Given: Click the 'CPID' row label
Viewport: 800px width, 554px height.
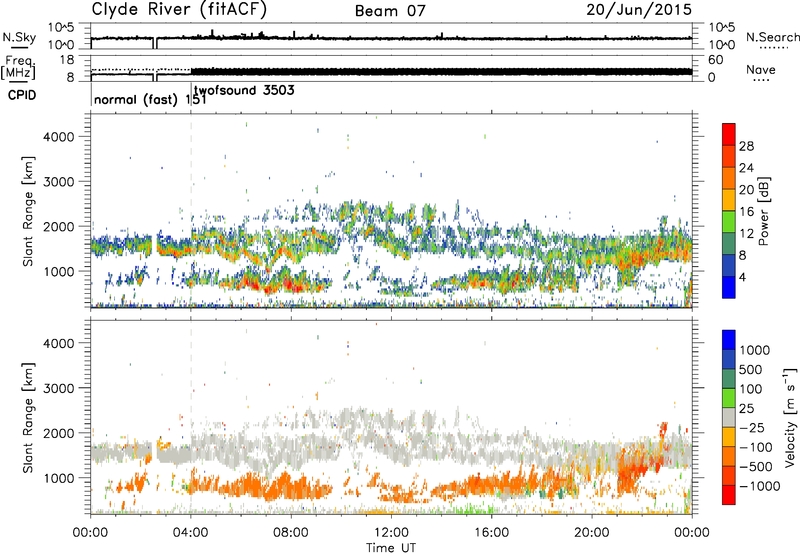Looking at the screenshot, I should pyautogui.click(x=22, y=95).
